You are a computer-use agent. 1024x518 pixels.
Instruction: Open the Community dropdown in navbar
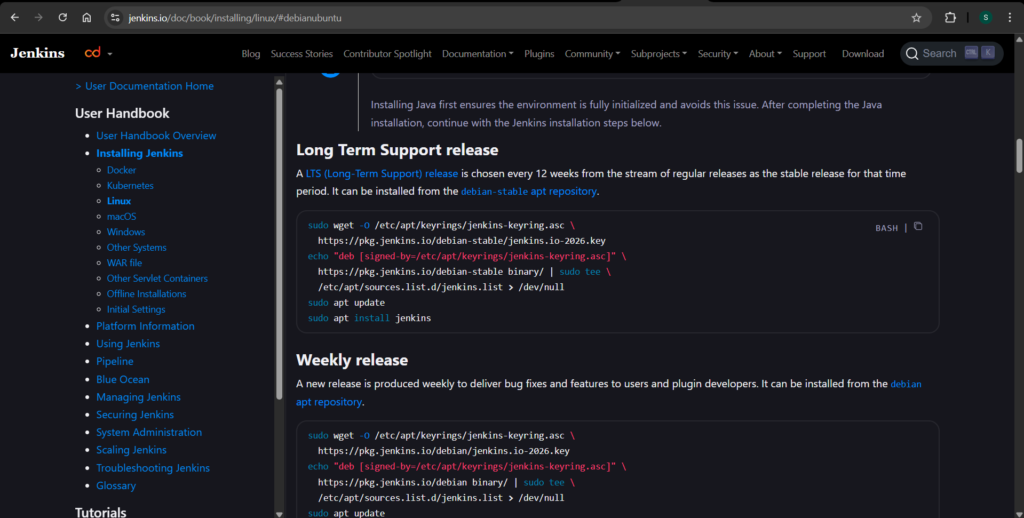click(592, 54)
